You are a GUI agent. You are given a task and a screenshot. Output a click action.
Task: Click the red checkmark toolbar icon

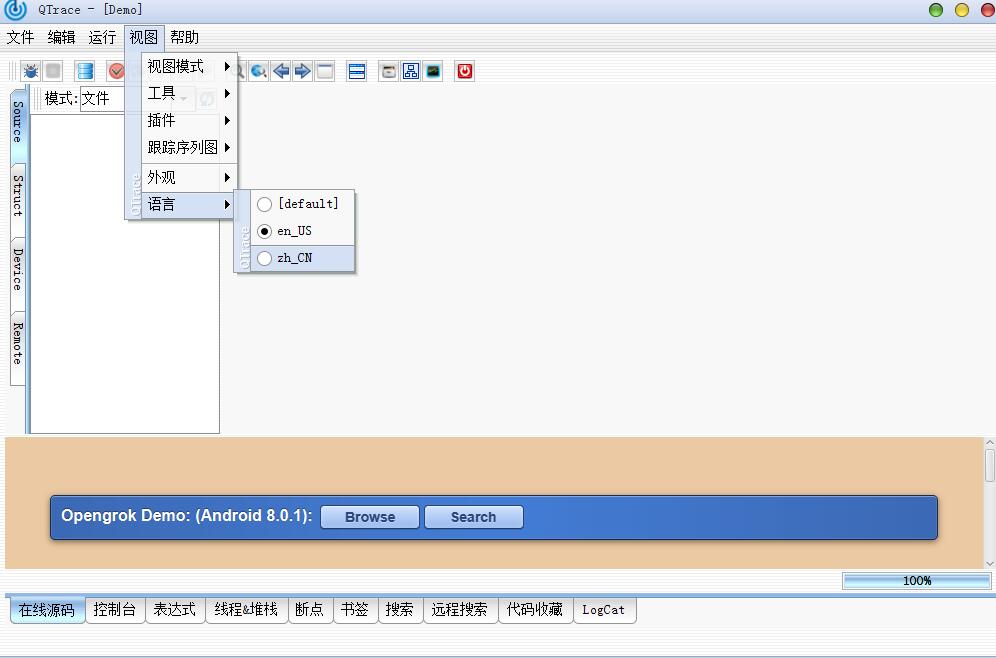(116, 71)
